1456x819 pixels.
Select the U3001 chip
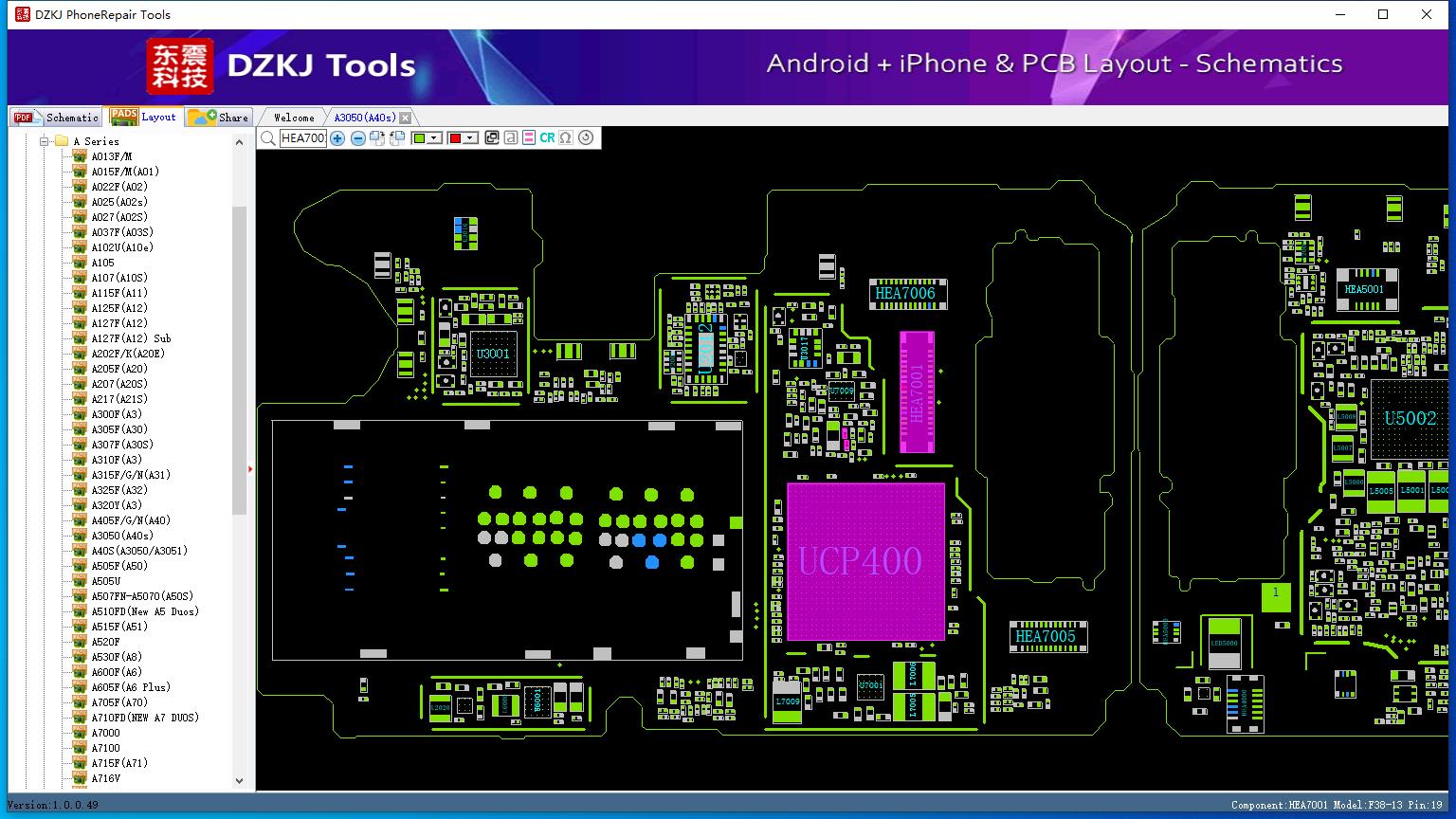(x=493, y=354)
